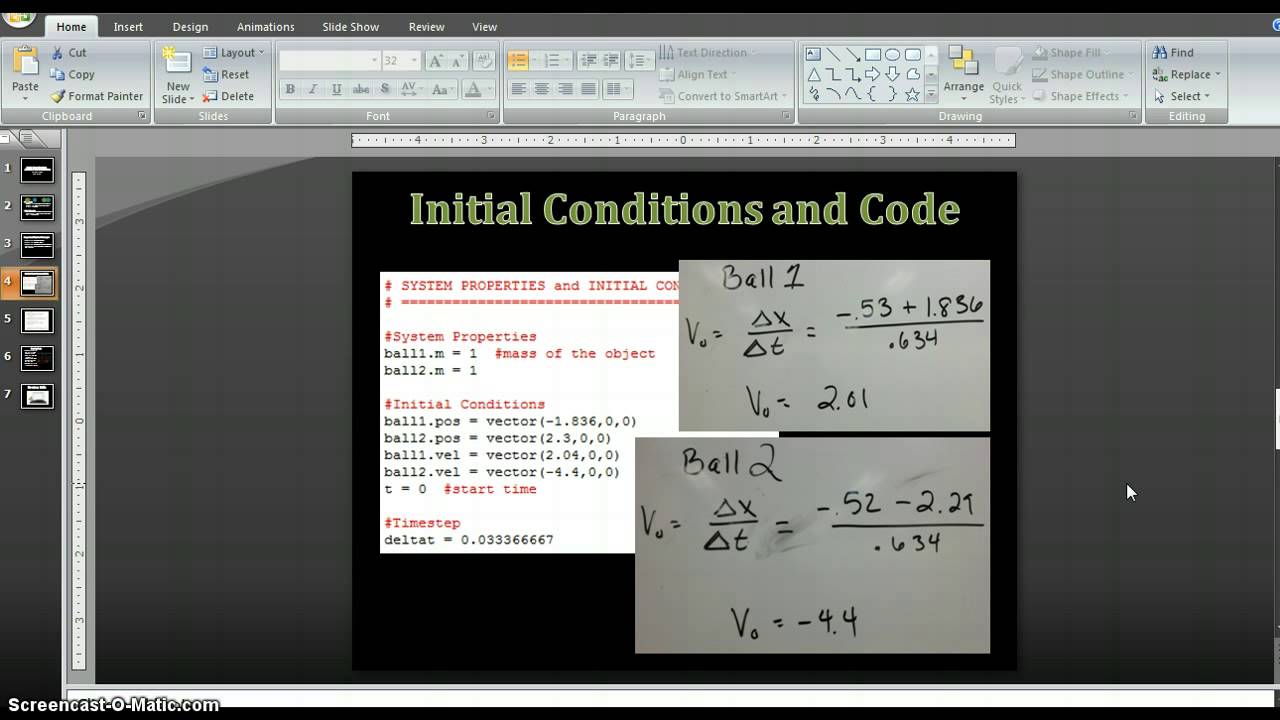Select the Down Arrow shape
Screen dimensions: 1280x720
(x=893, y=74)
